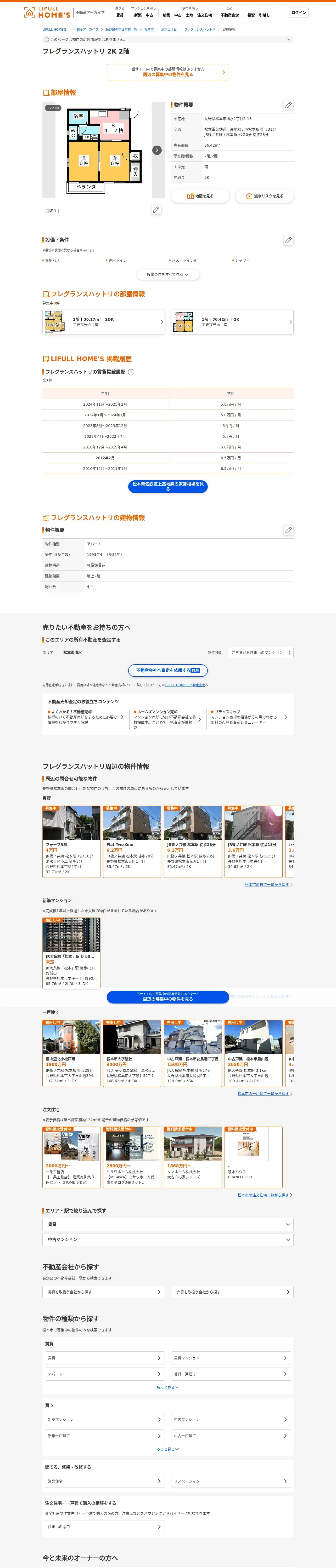This screenshot has width=336, height=1568.
Task: Open 新築 under マンションを買う navigation
Action: tap(138, 15)
